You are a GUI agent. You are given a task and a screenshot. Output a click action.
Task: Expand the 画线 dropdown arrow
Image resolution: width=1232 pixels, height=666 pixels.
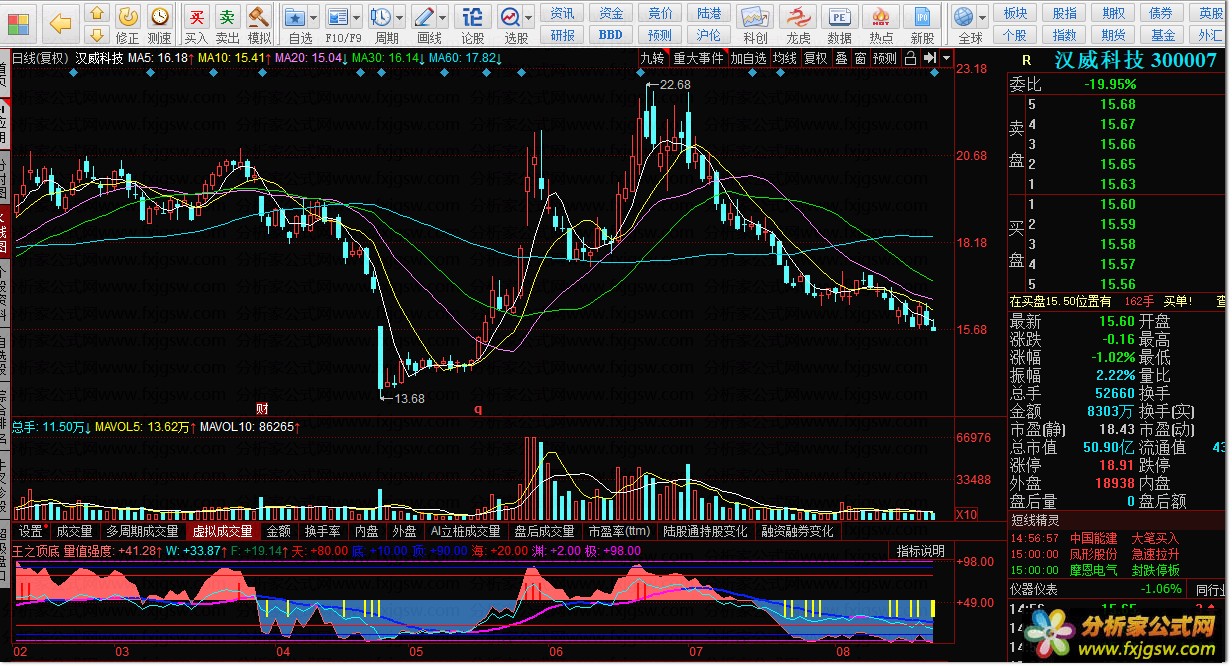coord(443,18)
